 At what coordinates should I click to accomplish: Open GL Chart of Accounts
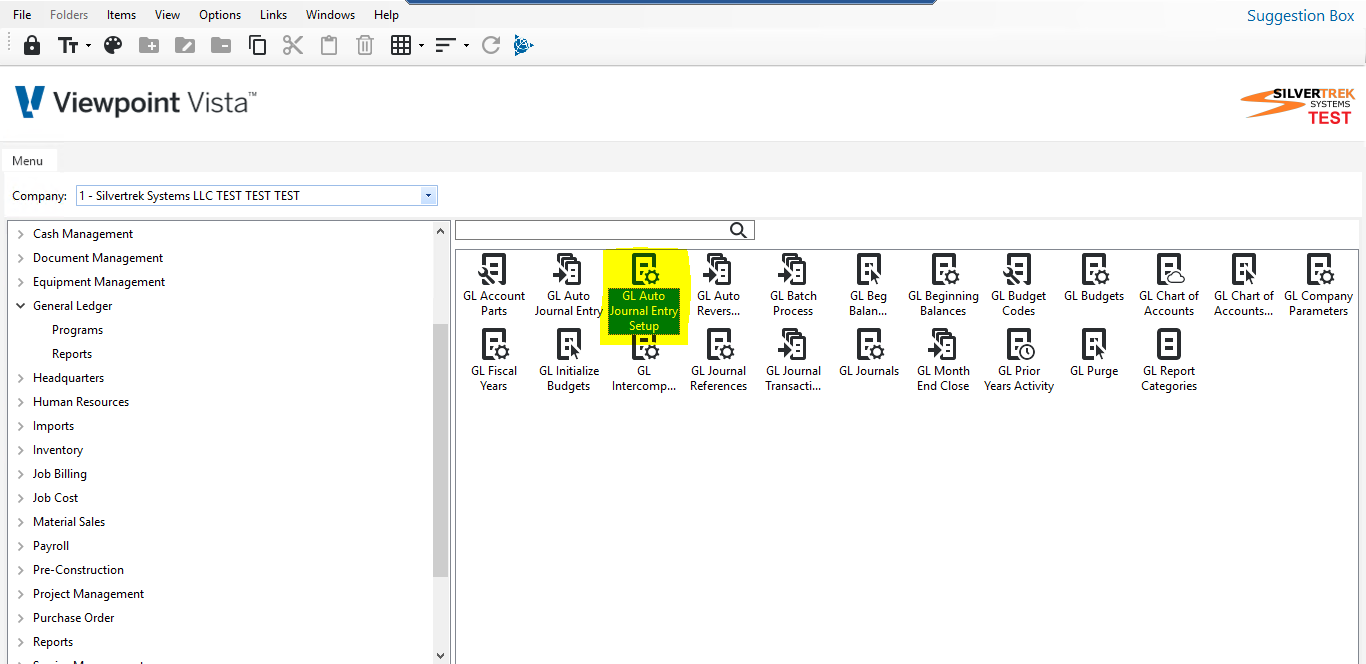(x=1169, y=286)
